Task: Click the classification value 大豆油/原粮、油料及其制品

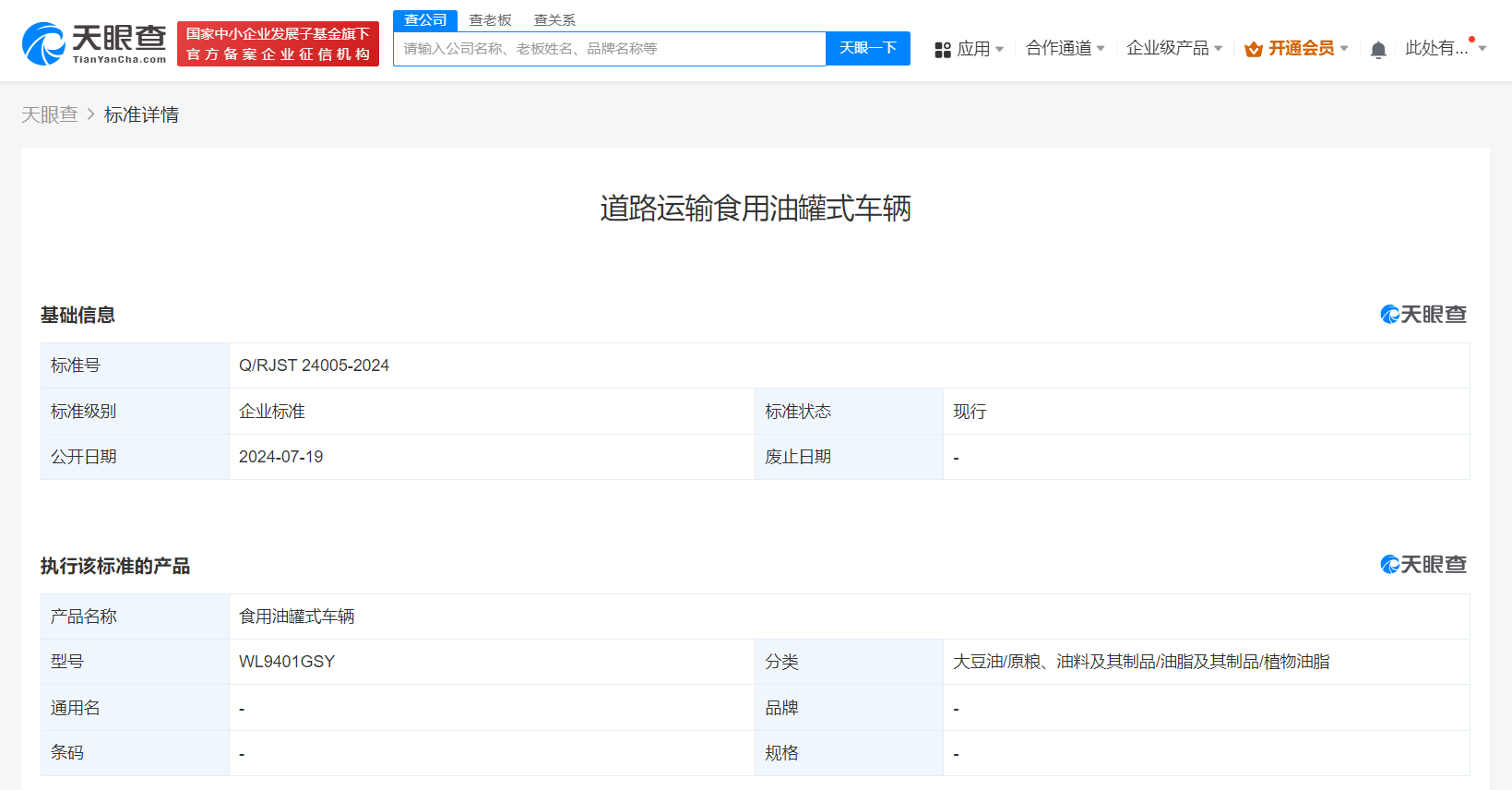Action: point(1141,662)
